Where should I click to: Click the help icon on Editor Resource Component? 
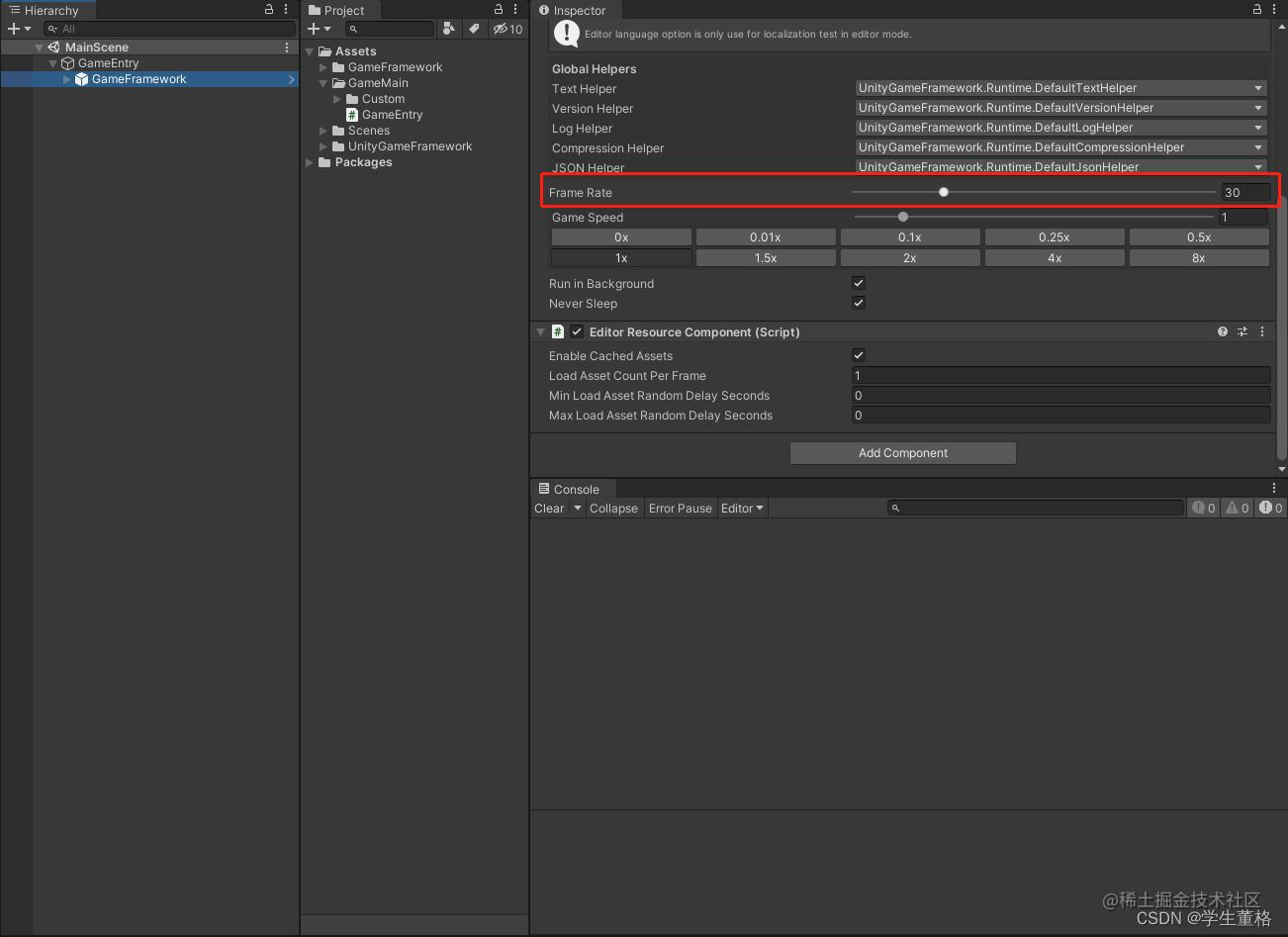1222,331
